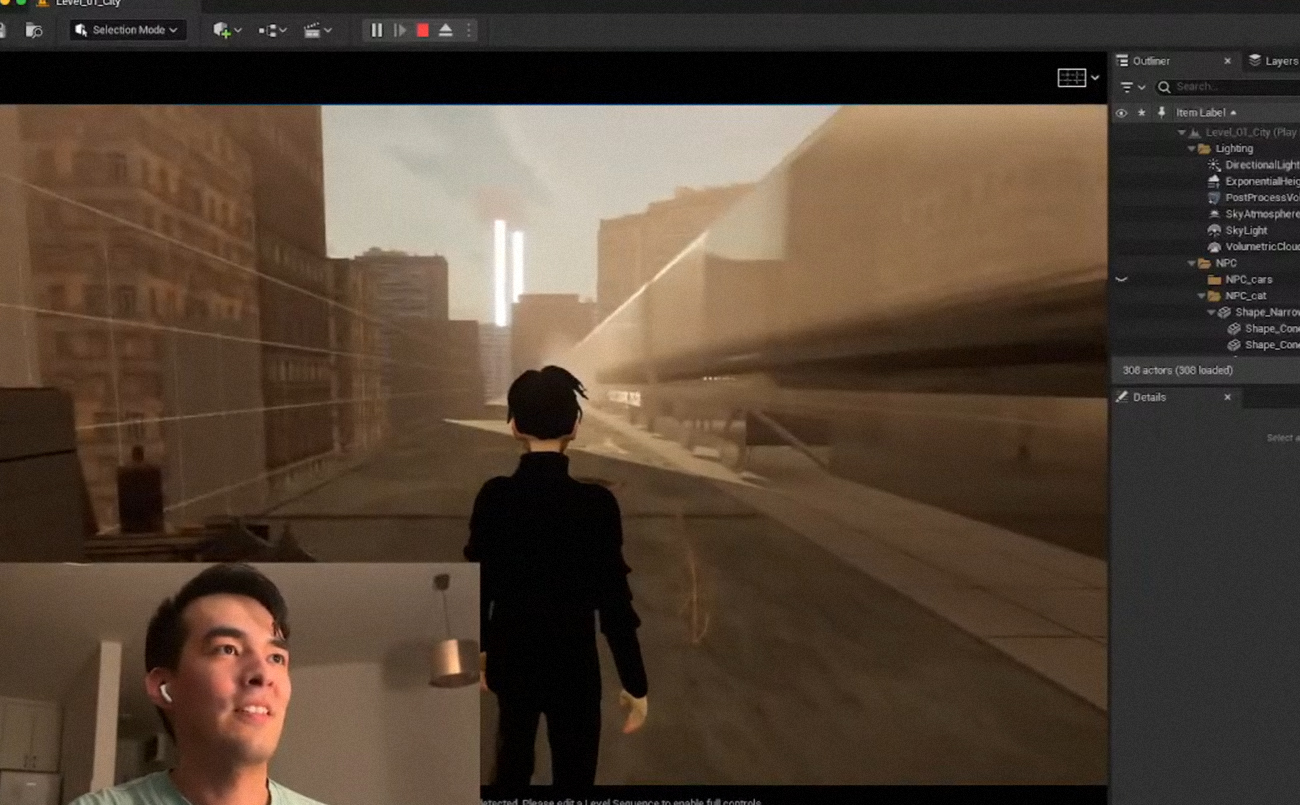Close the Details tab
The height and width of the screenshot is (805, 1300).
coord(1228,397)
